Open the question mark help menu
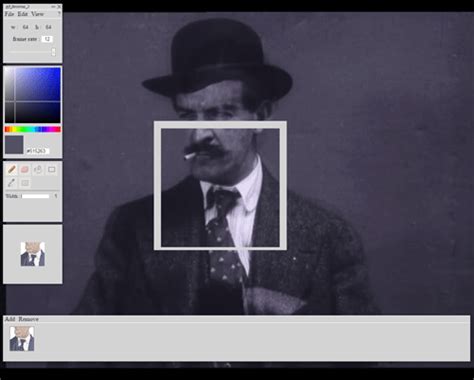The width and height of the screenshot is (474, 380). click(59, 14)
